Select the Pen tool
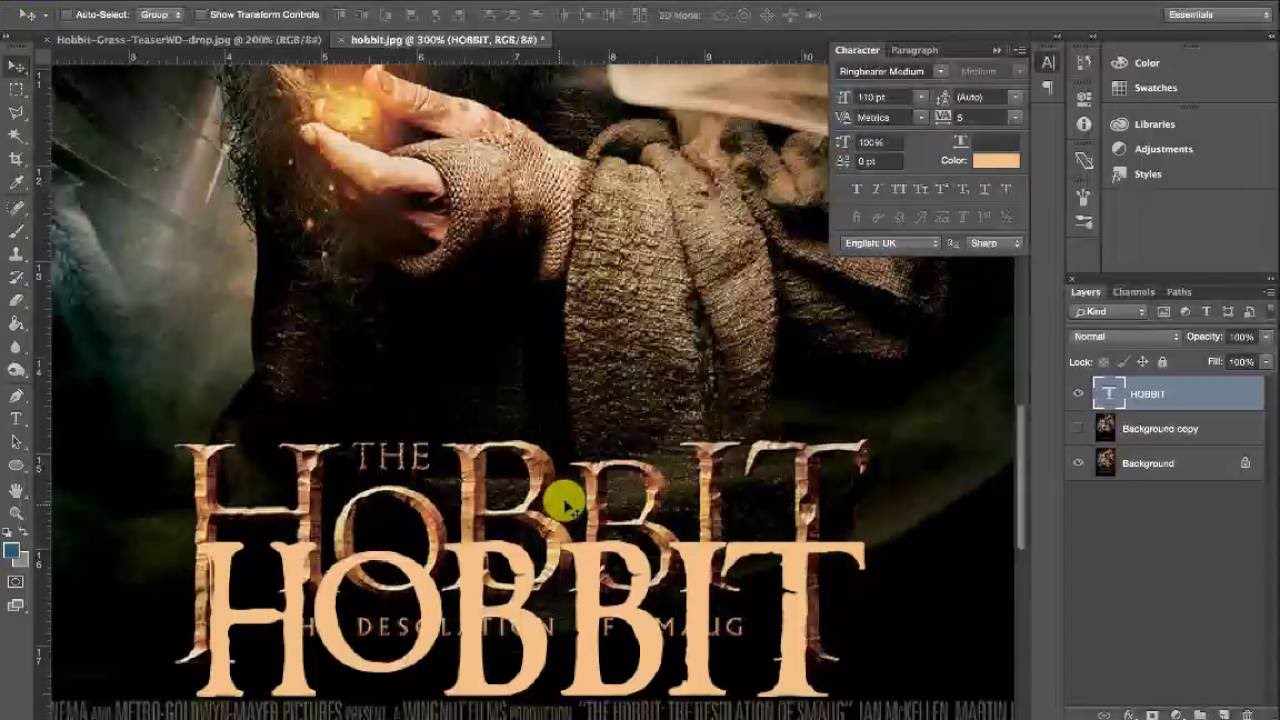 pos(16,396)
